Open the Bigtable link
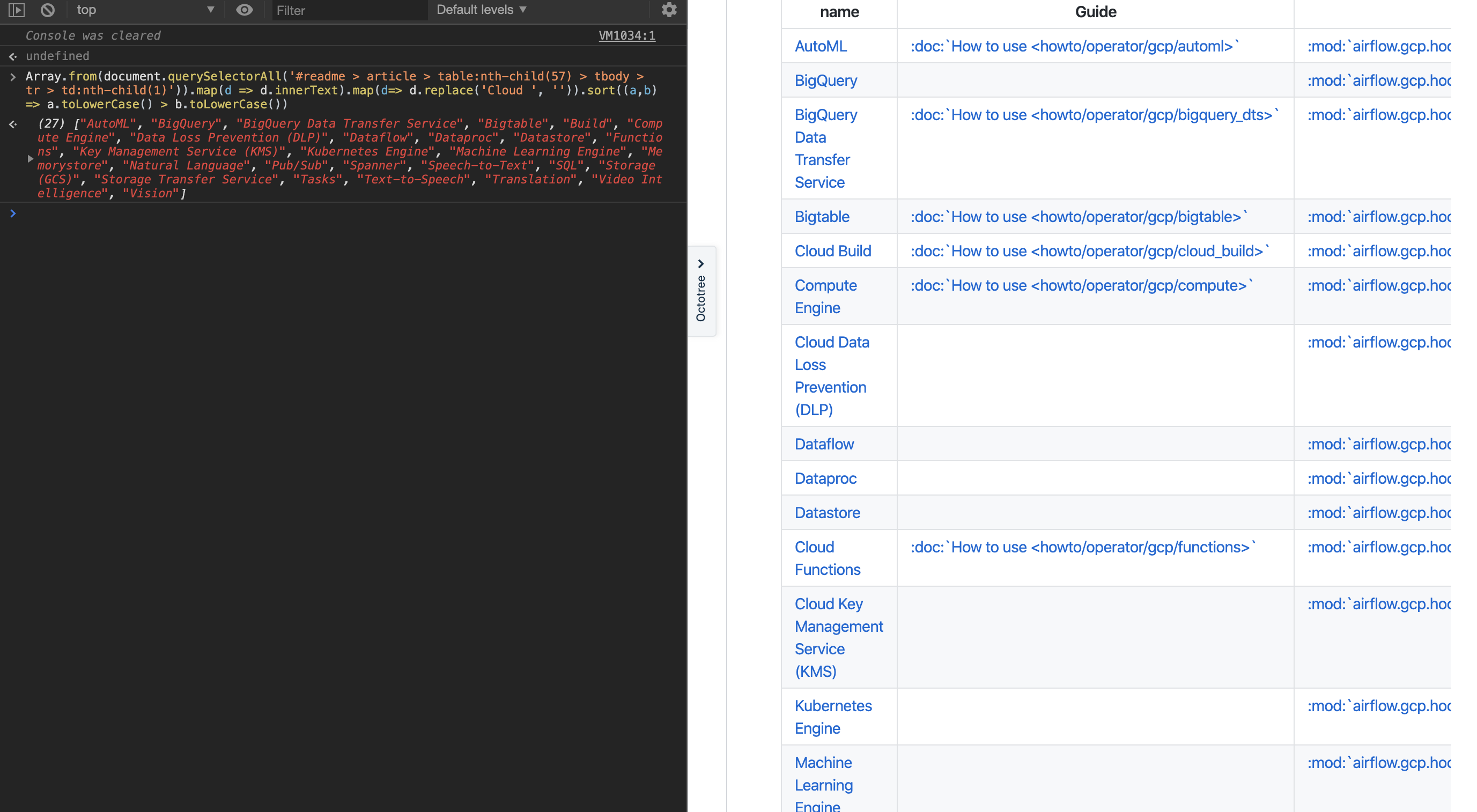 click(822, 217)
